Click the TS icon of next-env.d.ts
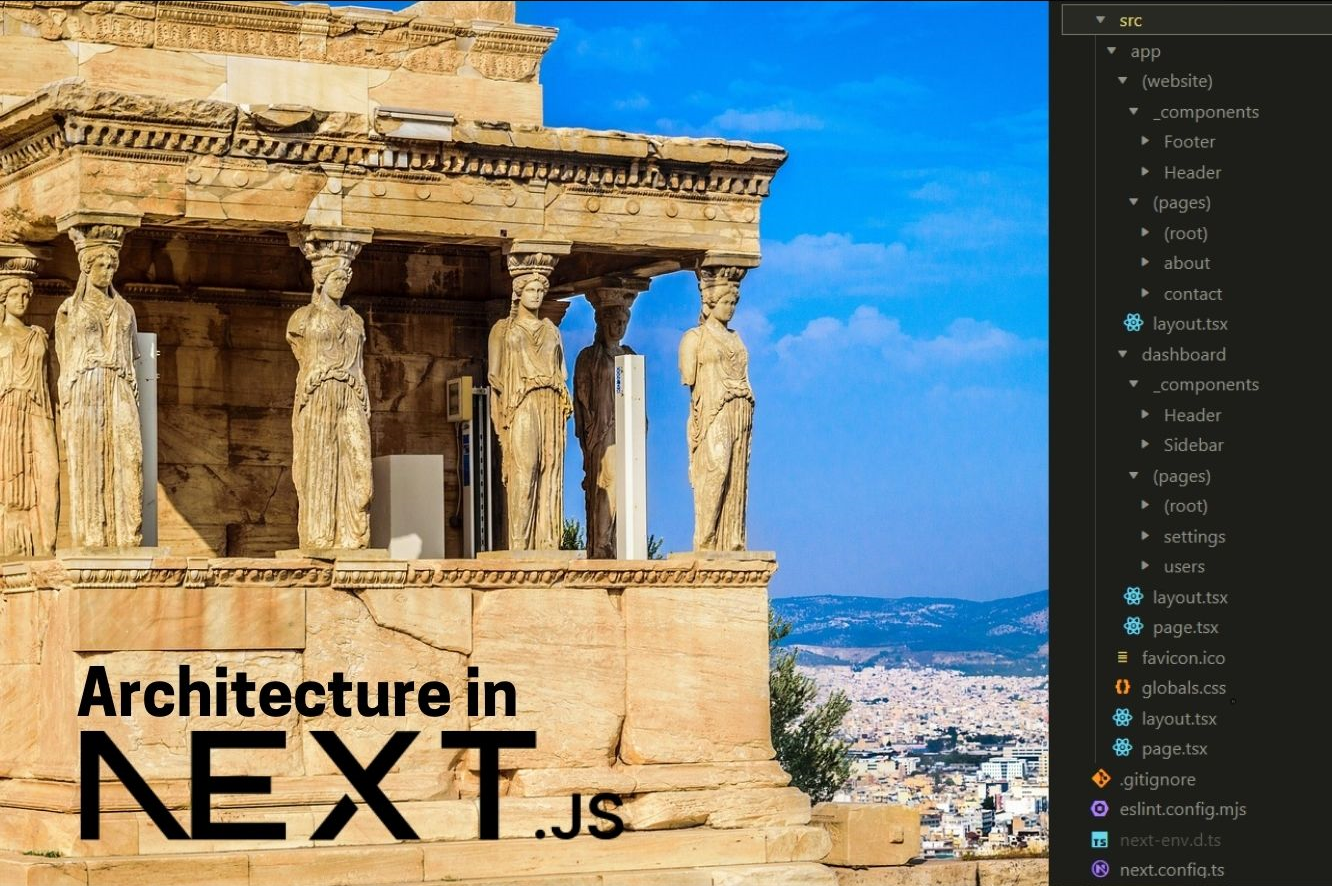Image resolution: width=1332 pixels, height=886 pixels. (x=1100, y=839)
